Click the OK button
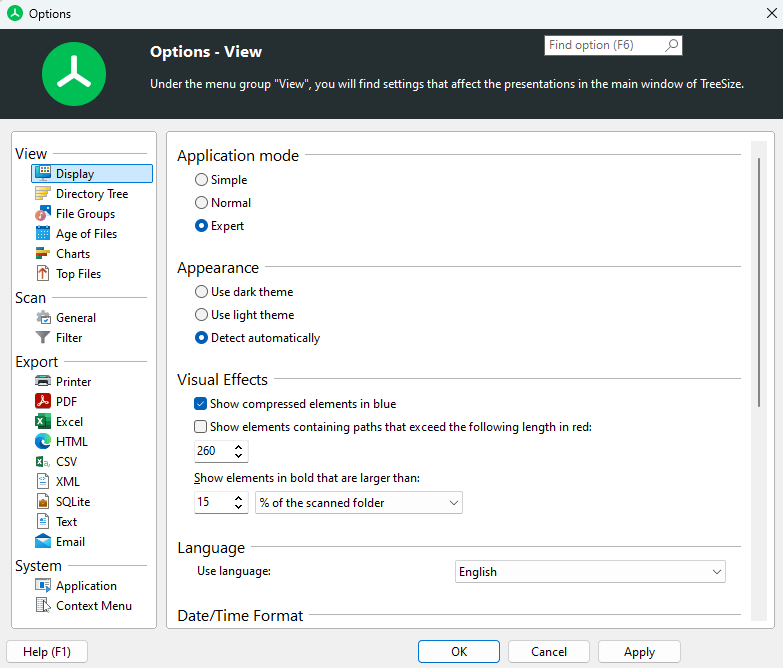The width and height of the screenshot is (783, 668). [x=459, y=652]
